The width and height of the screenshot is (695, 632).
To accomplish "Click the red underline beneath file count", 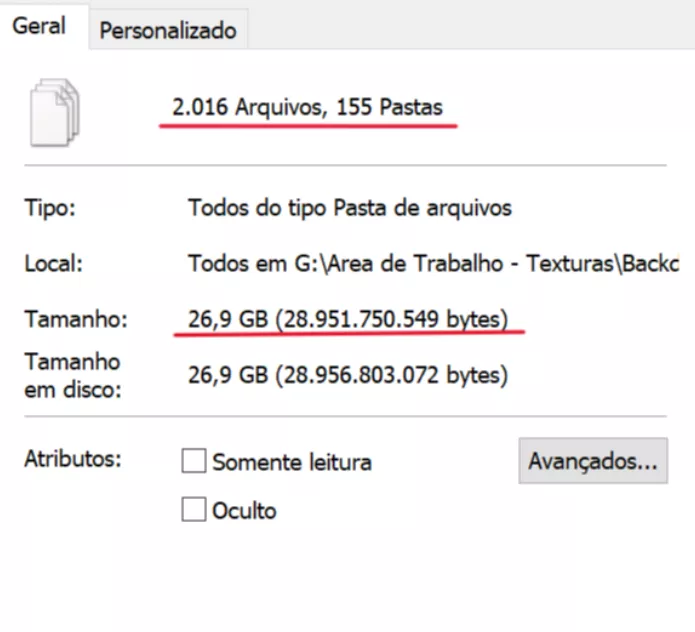I will coord(308,126).
